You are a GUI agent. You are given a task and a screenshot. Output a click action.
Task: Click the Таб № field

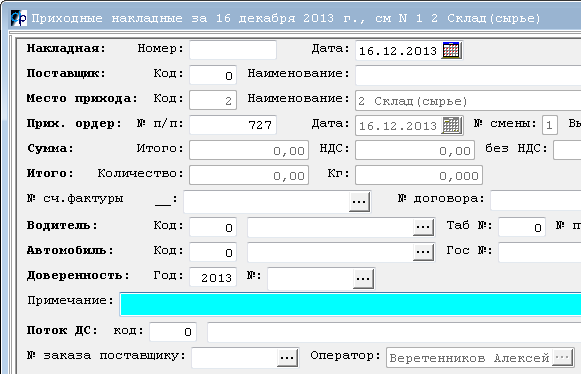click(x=522, y=227)
